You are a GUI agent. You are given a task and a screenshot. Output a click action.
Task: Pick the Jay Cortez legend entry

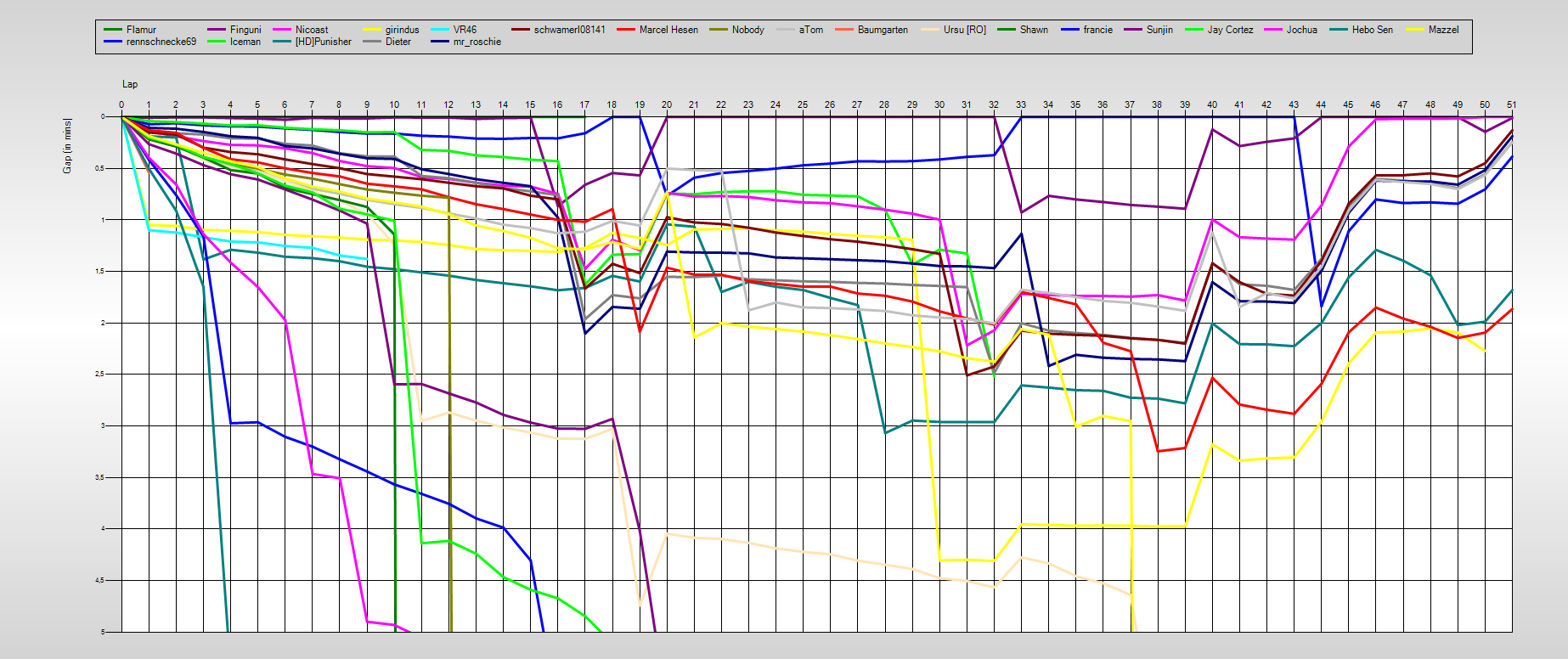point(1230,30)
